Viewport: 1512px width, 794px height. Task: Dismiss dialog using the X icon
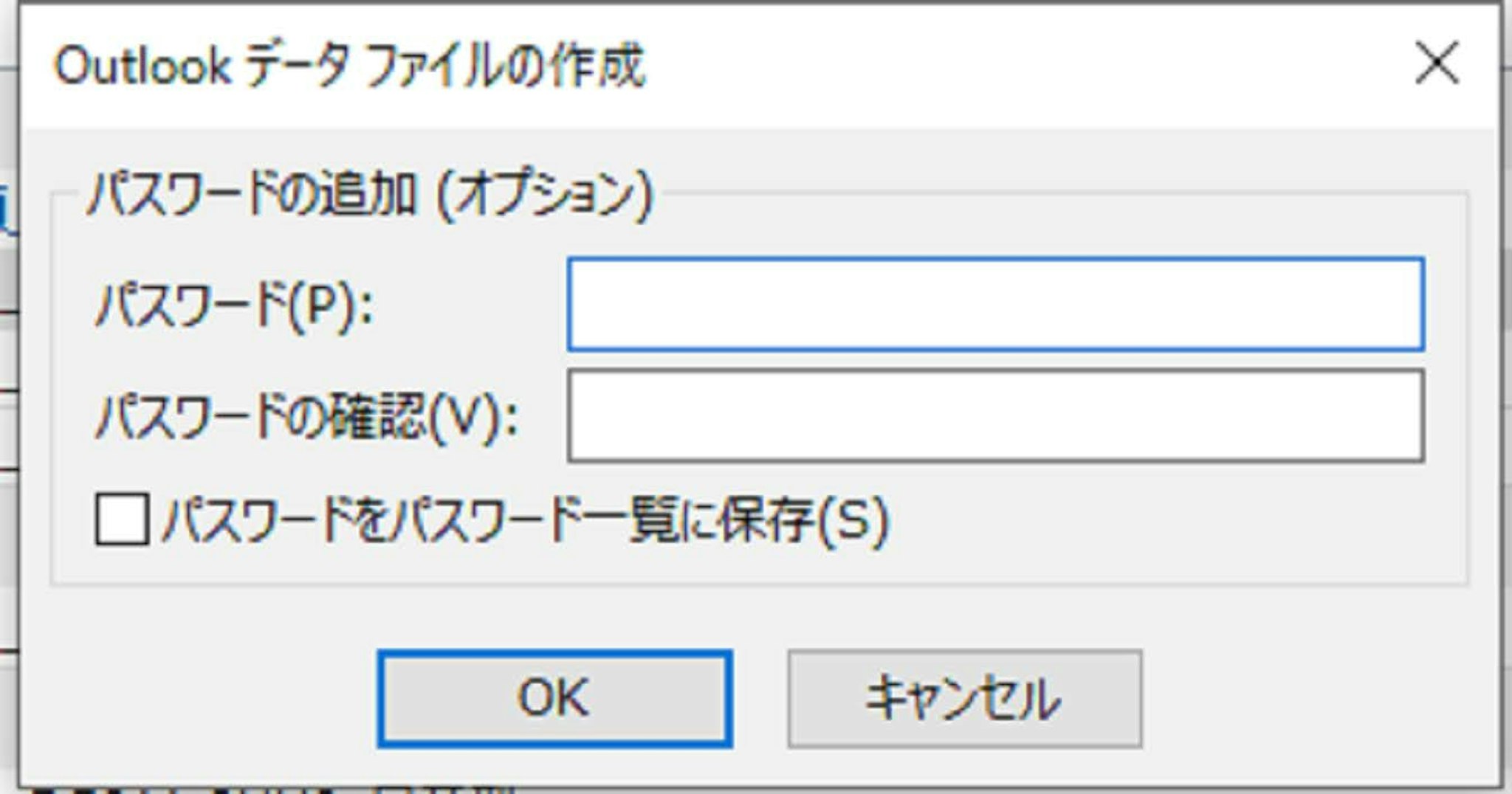click(x=1437, y=63)
